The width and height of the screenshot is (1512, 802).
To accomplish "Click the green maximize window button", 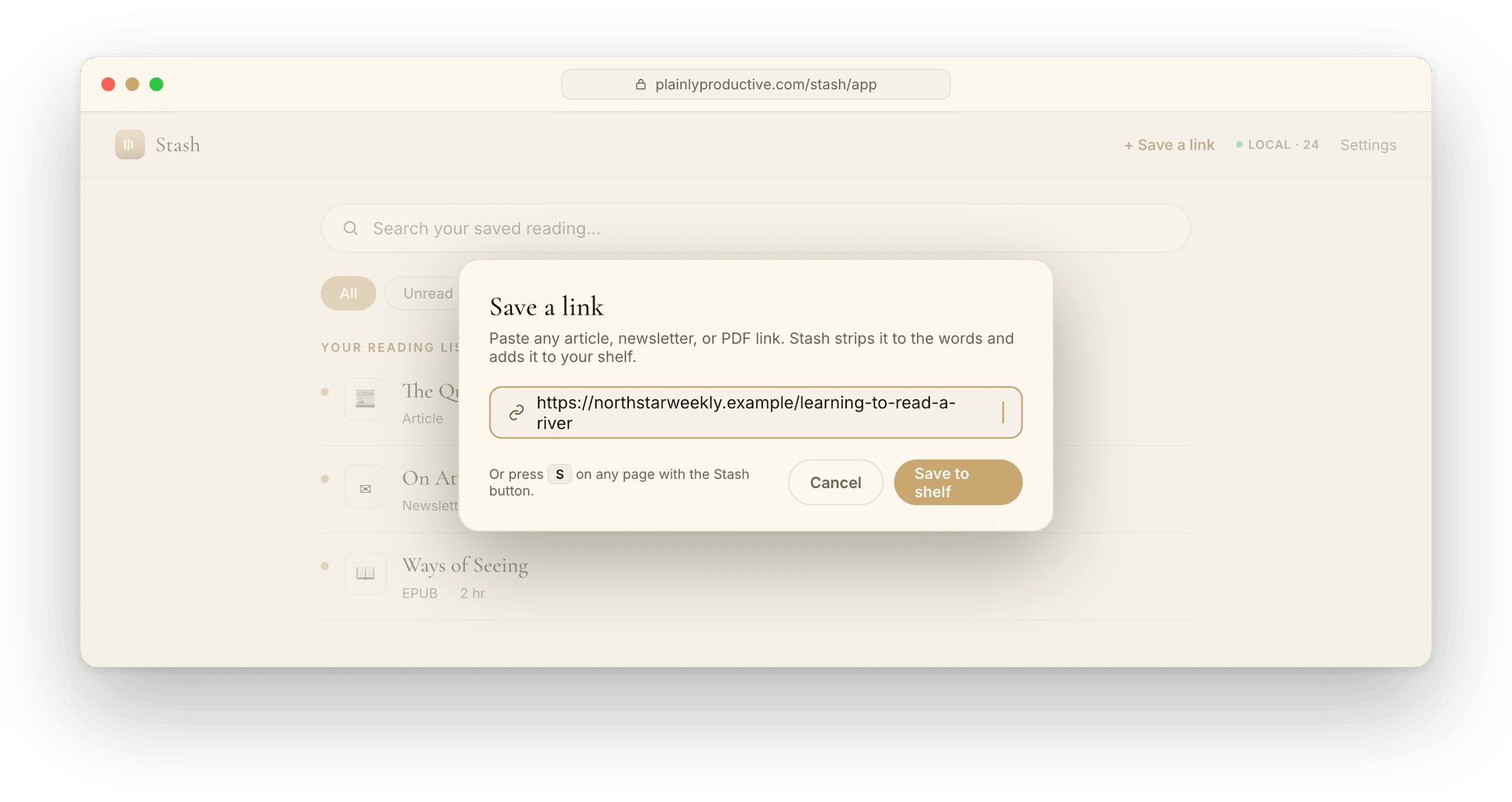I will point(157,84).
